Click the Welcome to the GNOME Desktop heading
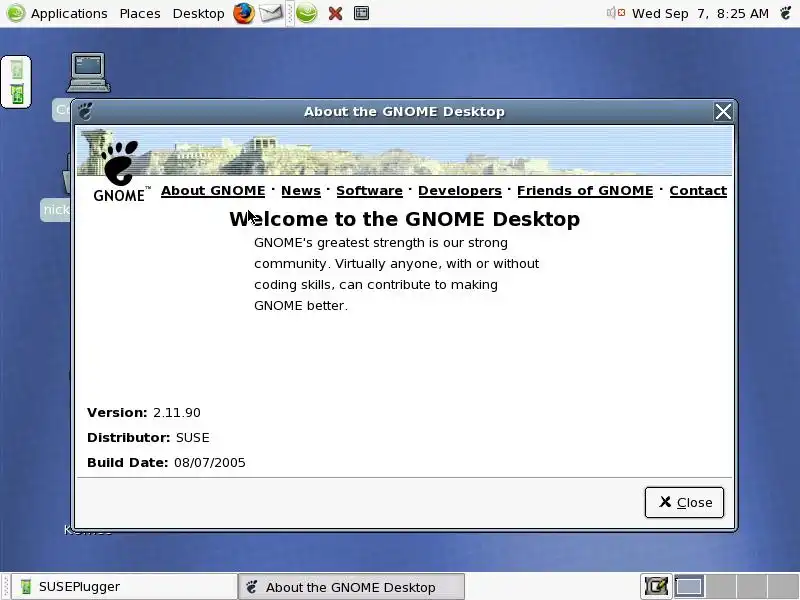Screen dimensions: 800x600 405,219
